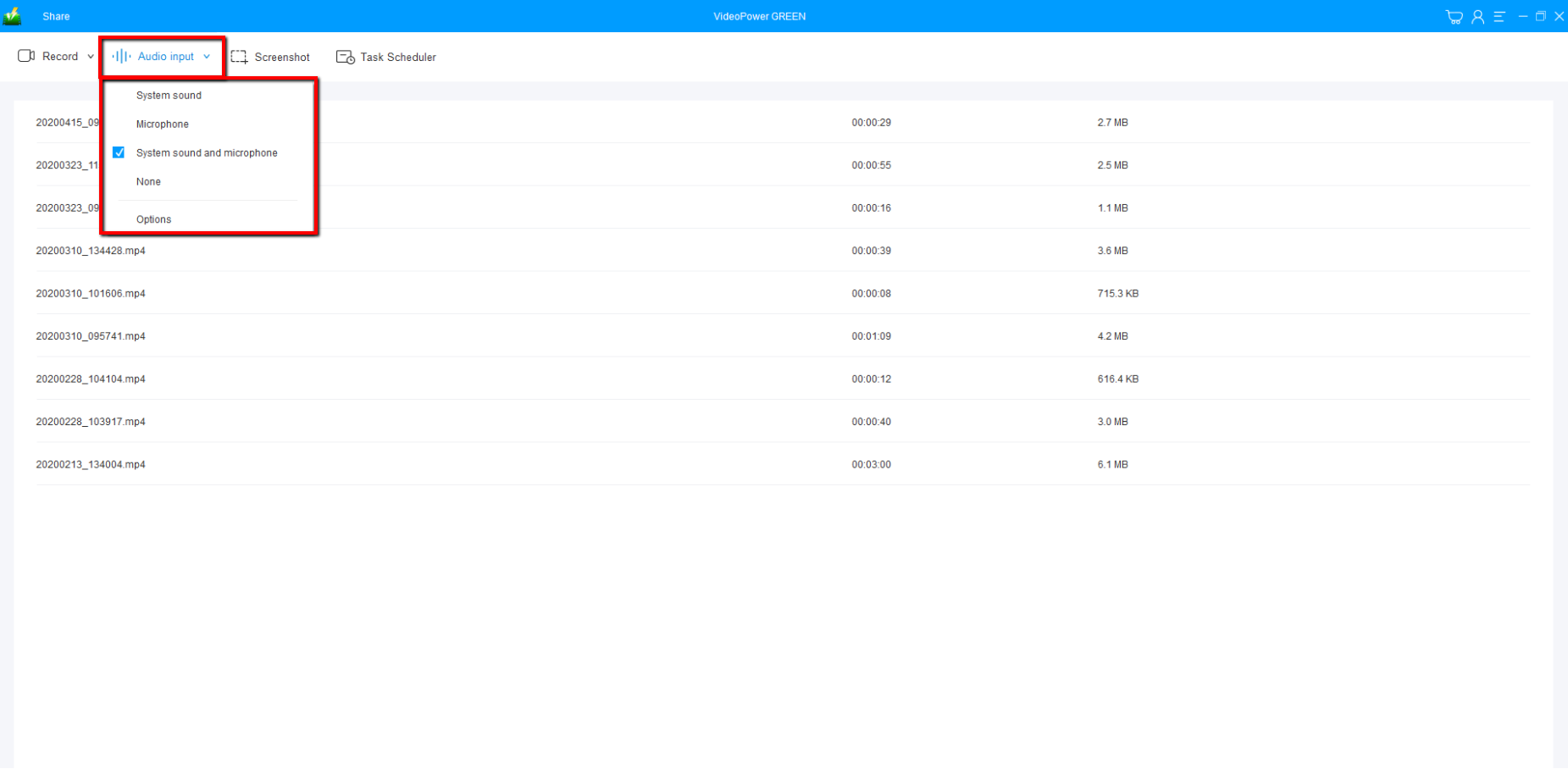This screenshot has width=1568, height=769.
Task: Select None in audio input menu
Action: point(148,182)
